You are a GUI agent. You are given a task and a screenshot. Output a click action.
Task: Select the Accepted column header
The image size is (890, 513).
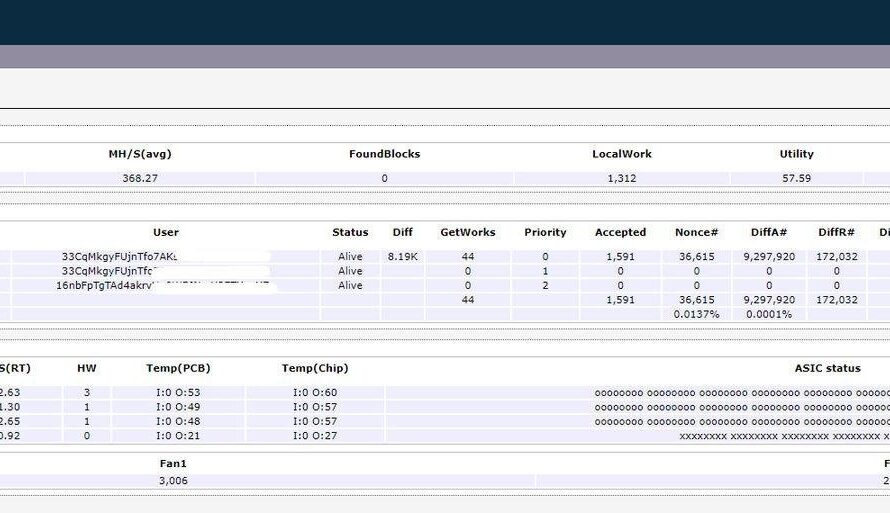(x=620, y=232)
